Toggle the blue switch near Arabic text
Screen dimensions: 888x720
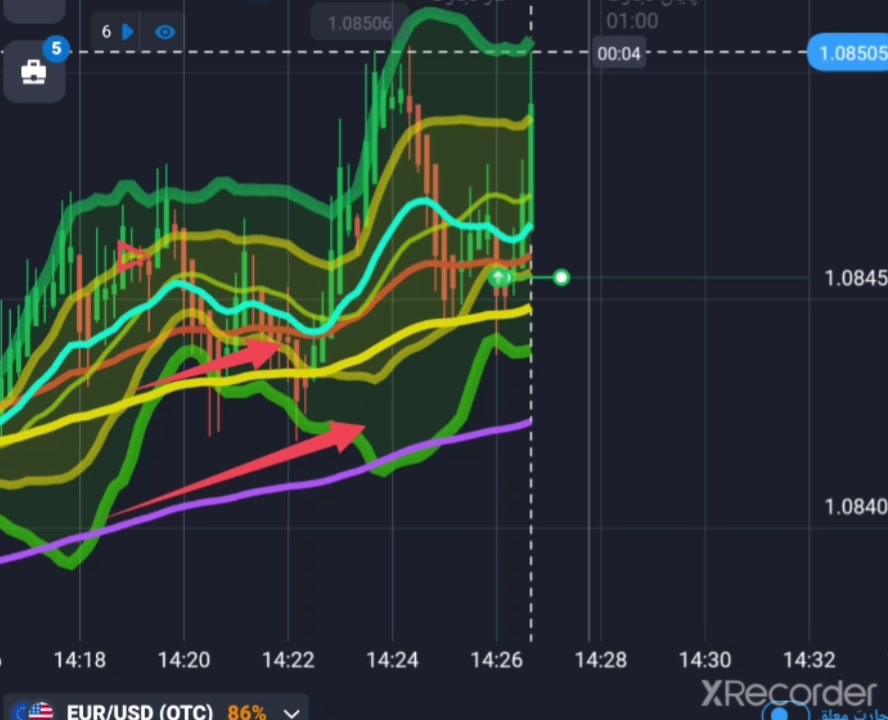784,712
